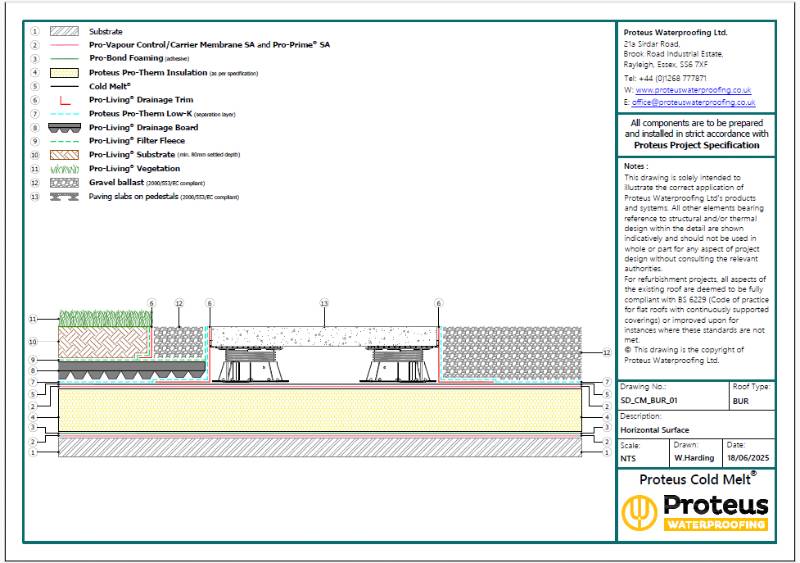The image size is (800, 563).
Task: Click the drawn-by value 'W.Harding'
Action: pos(694,458)
